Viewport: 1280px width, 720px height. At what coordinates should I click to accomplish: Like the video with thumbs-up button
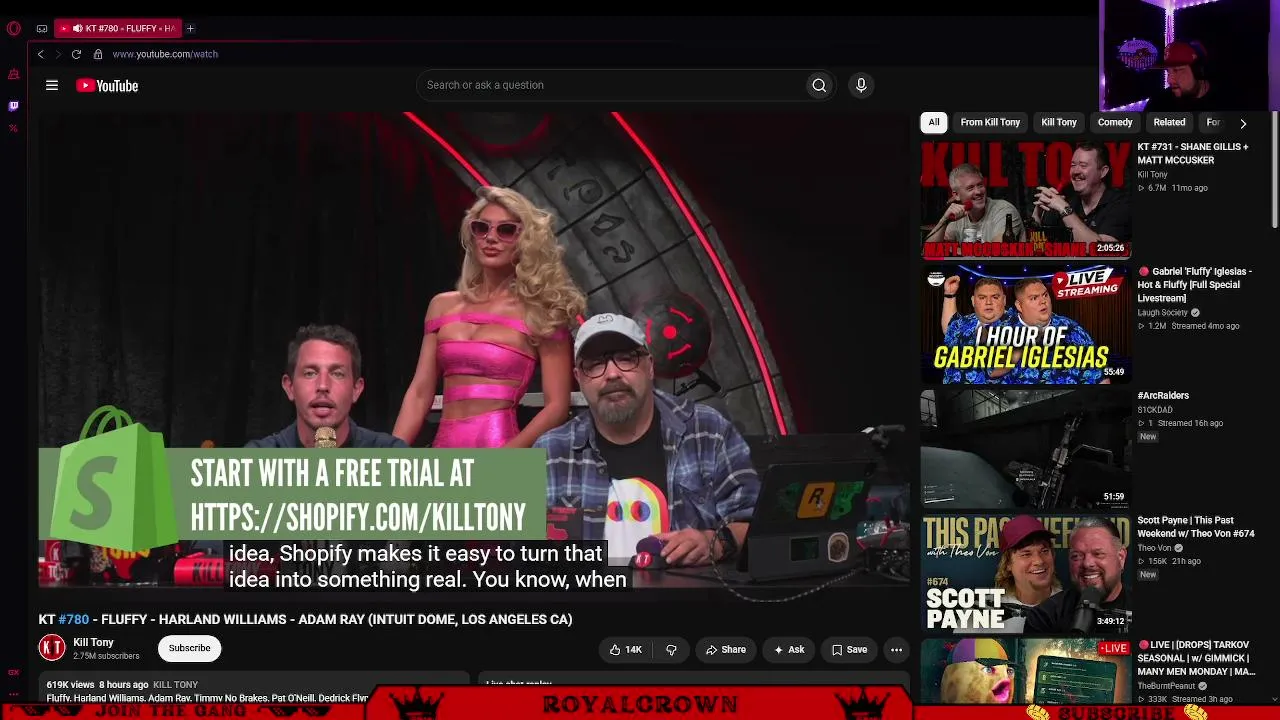click(x=626, y=650)
